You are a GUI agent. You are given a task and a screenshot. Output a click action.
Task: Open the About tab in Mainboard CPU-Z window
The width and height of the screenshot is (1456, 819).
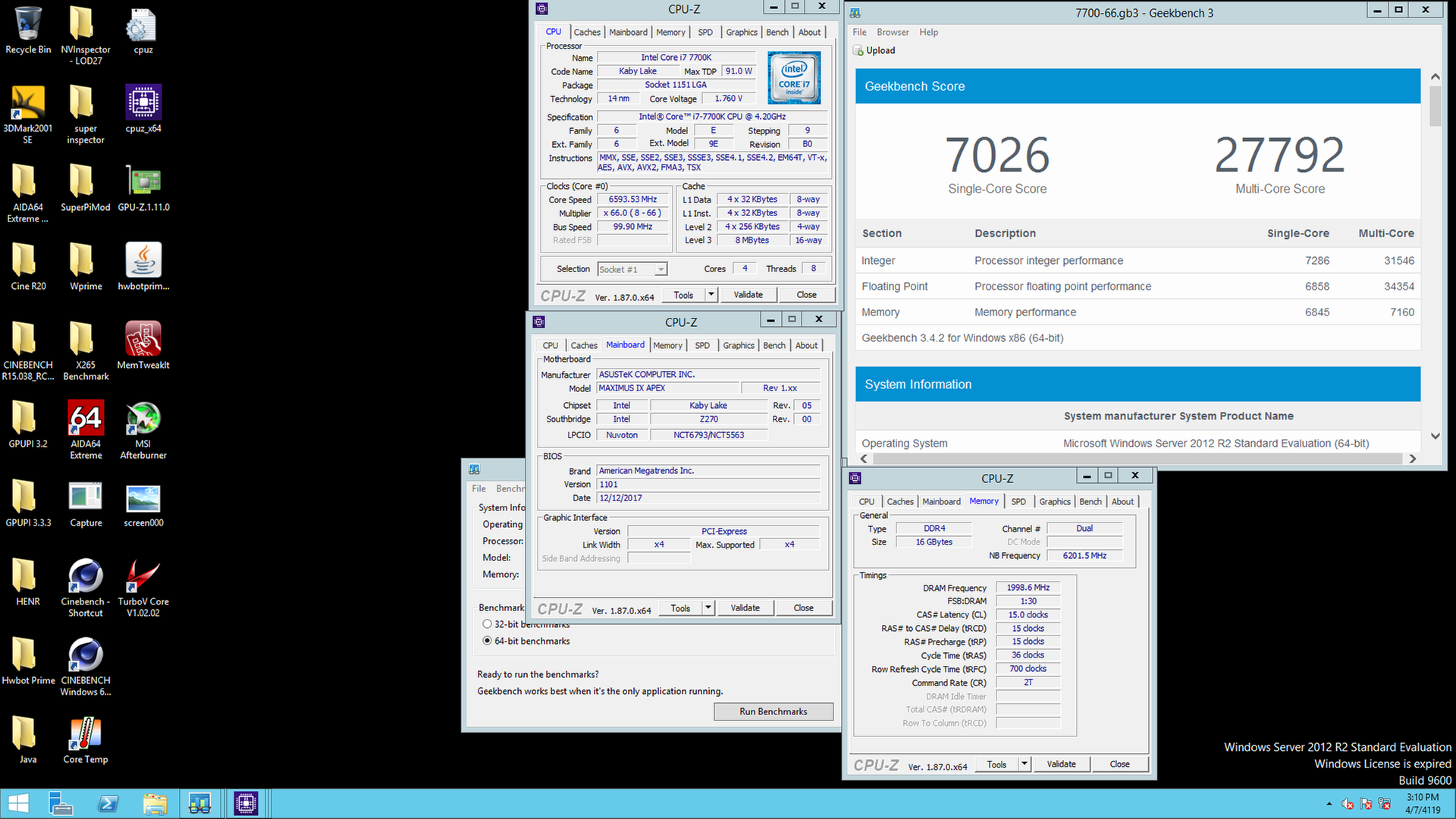point(806,345)
